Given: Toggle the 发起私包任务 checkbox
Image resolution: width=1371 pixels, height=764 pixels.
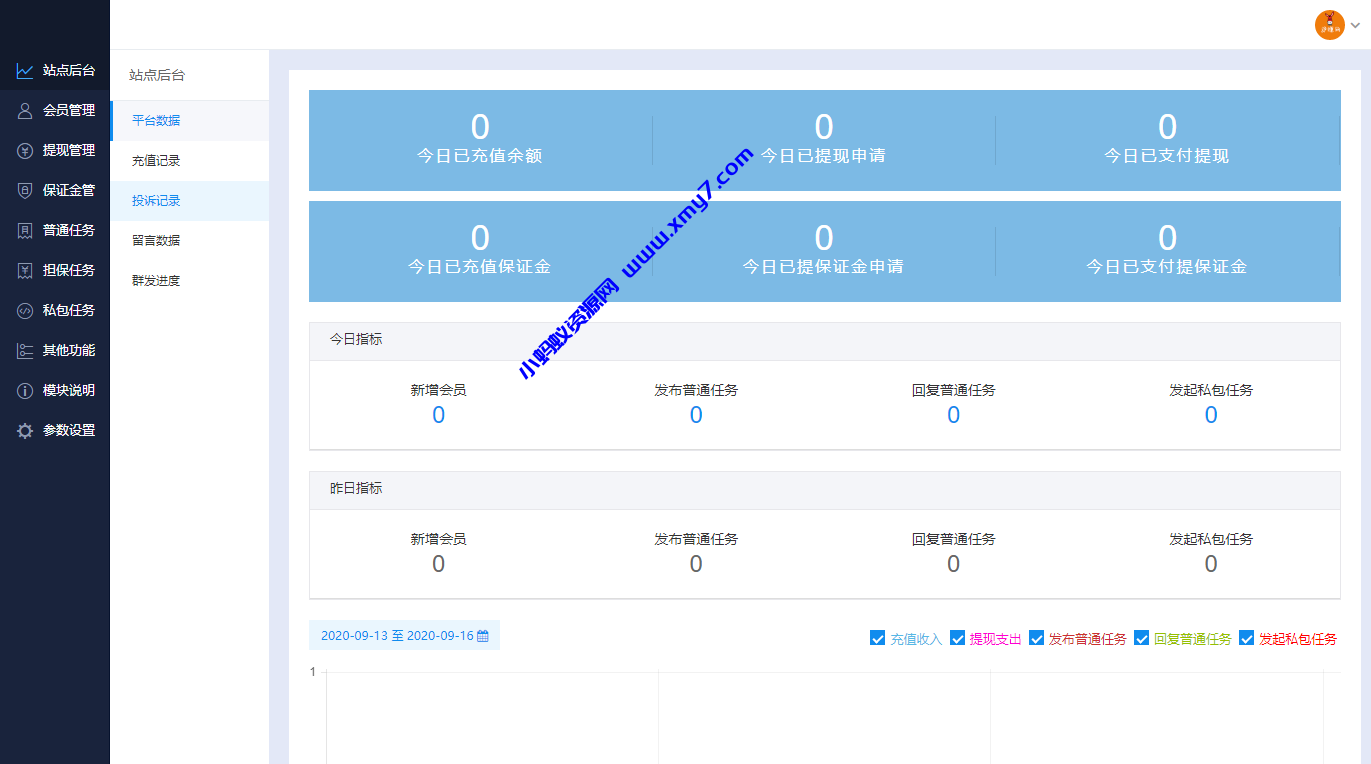Looking at the screenshot, I should (1246, 637).
